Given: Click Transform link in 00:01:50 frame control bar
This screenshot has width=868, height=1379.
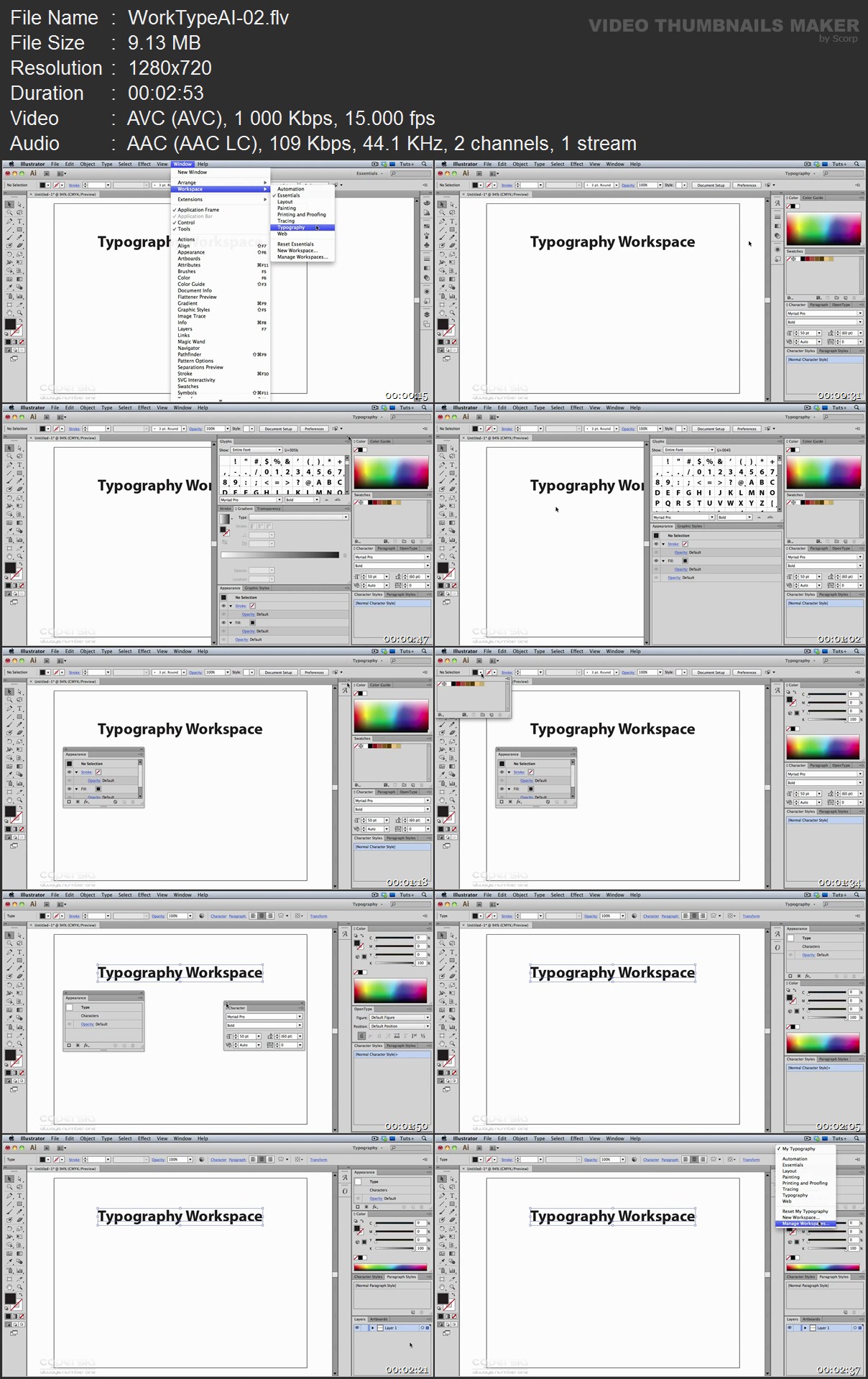Looking at the screenshot, I should (x=318, y=916).
